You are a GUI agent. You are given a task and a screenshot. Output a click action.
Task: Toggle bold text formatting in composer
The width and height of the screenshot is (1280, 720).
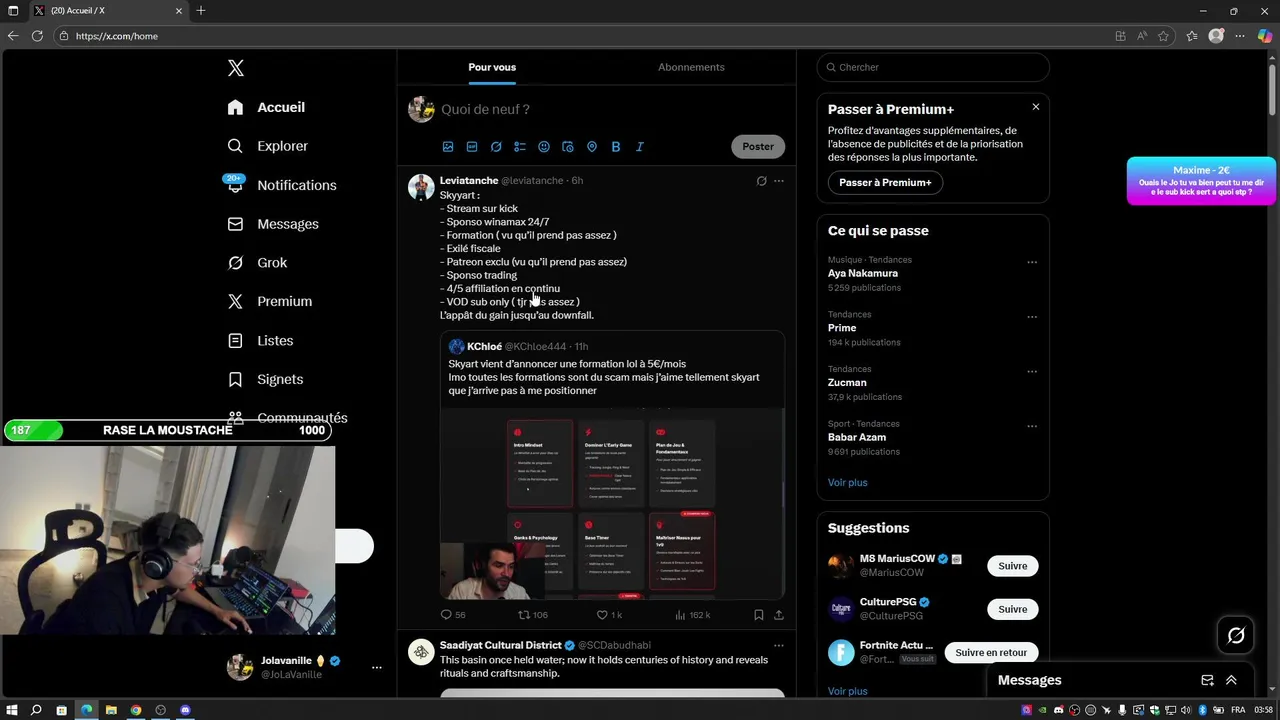click(x=616, y=147)
